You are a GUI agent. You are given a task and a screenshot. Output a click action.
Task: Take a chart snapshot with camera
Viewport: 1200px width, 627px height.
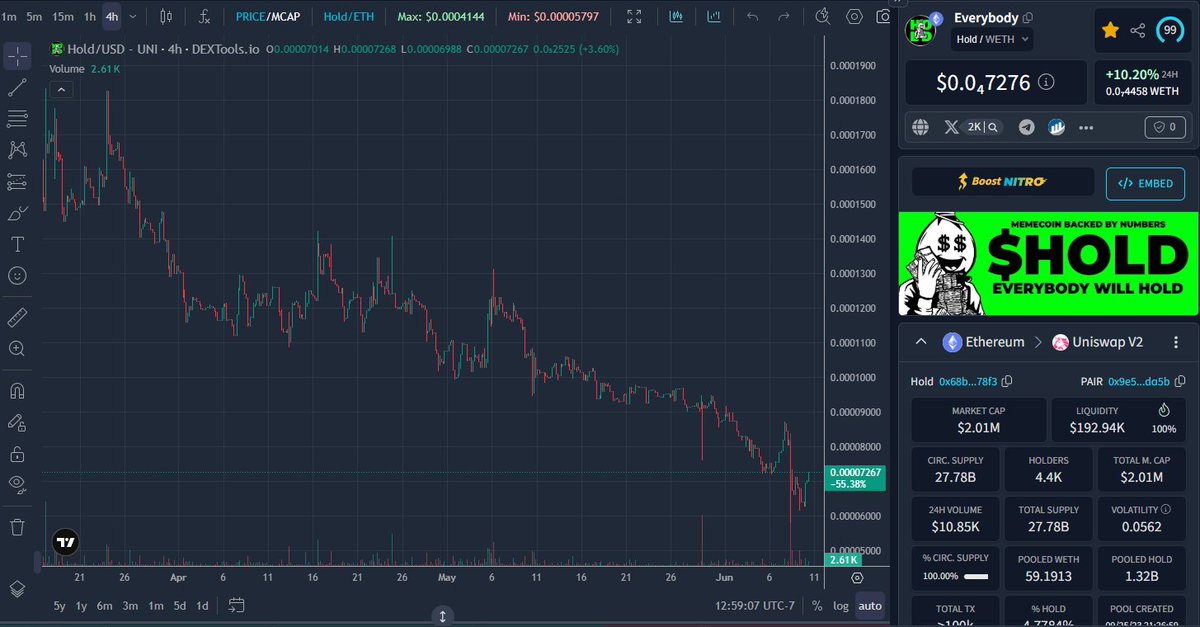883,16
